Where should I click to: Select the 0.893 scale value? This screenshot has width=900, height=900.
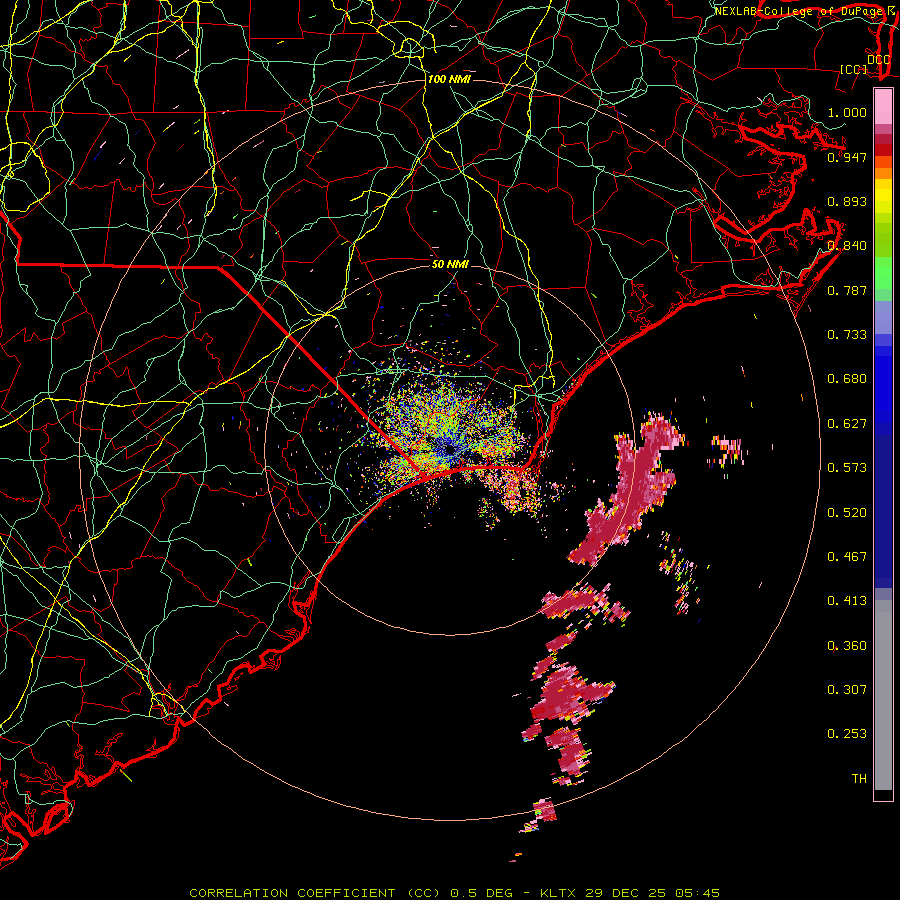pos(847,201)
